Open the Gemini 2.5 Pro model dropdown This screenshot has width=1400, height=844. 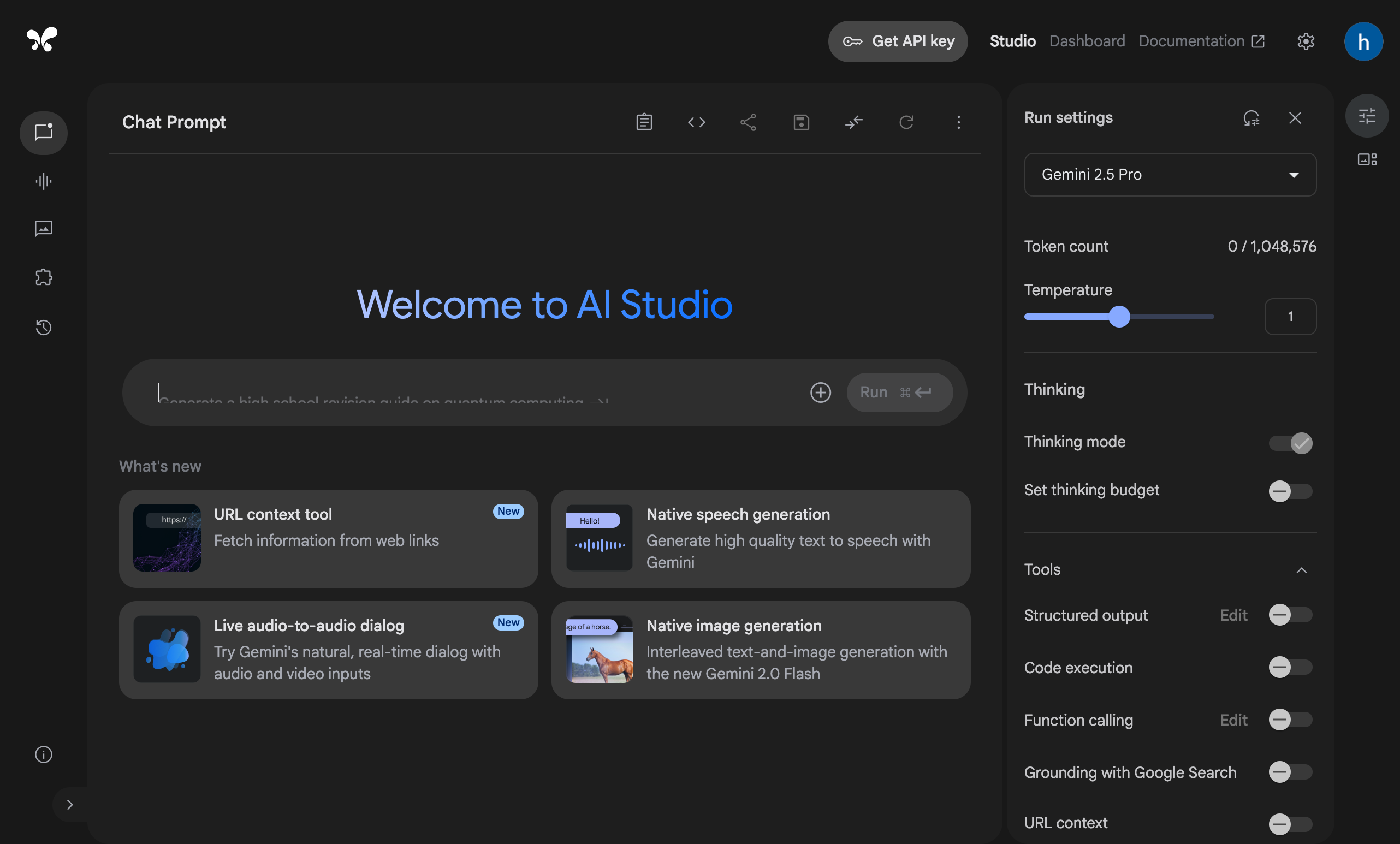[x=1170, y=174]
